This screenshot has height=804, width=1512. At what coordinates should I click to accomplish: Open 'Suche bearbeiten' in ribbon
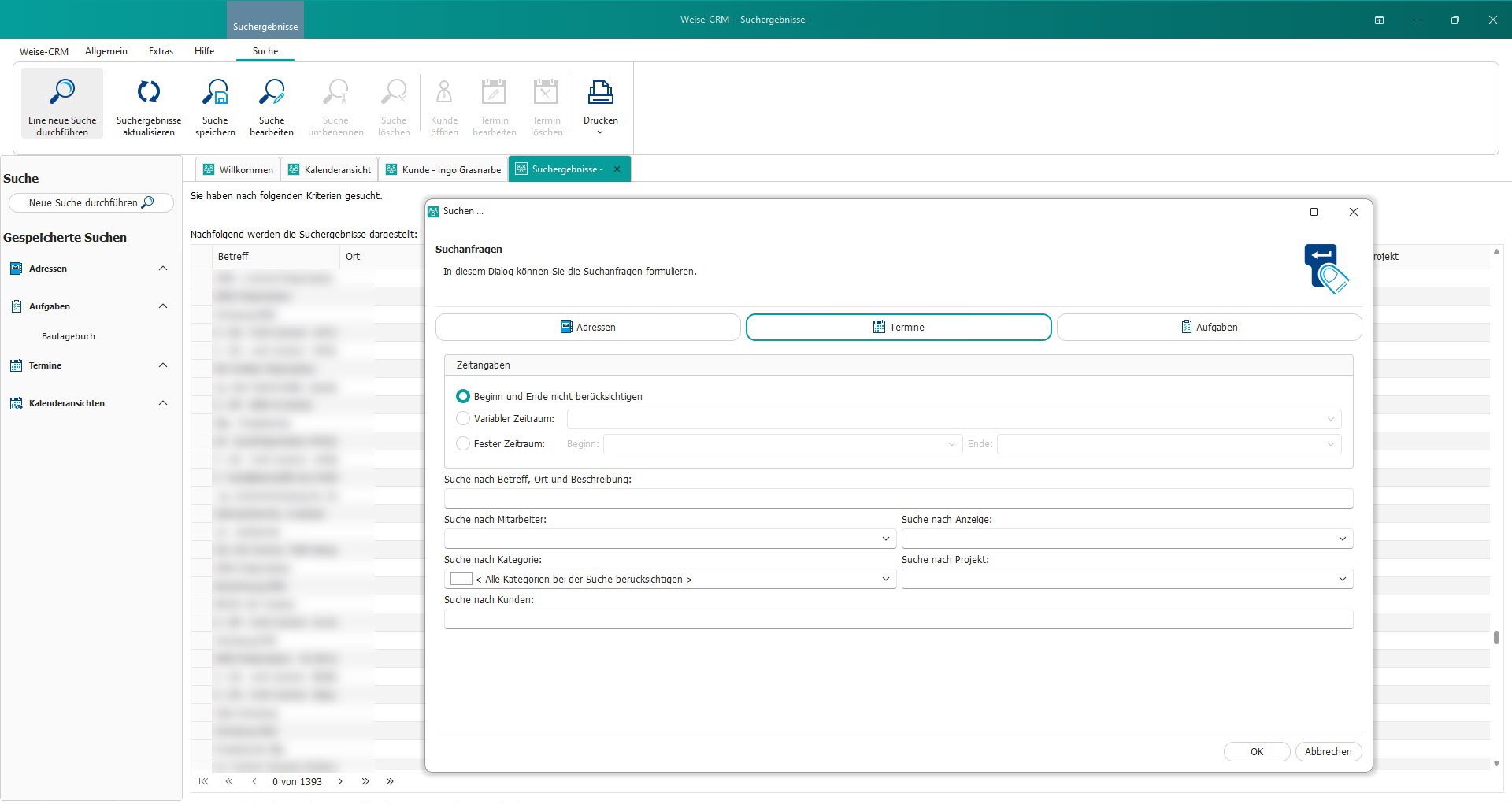[x=272, y=103]
